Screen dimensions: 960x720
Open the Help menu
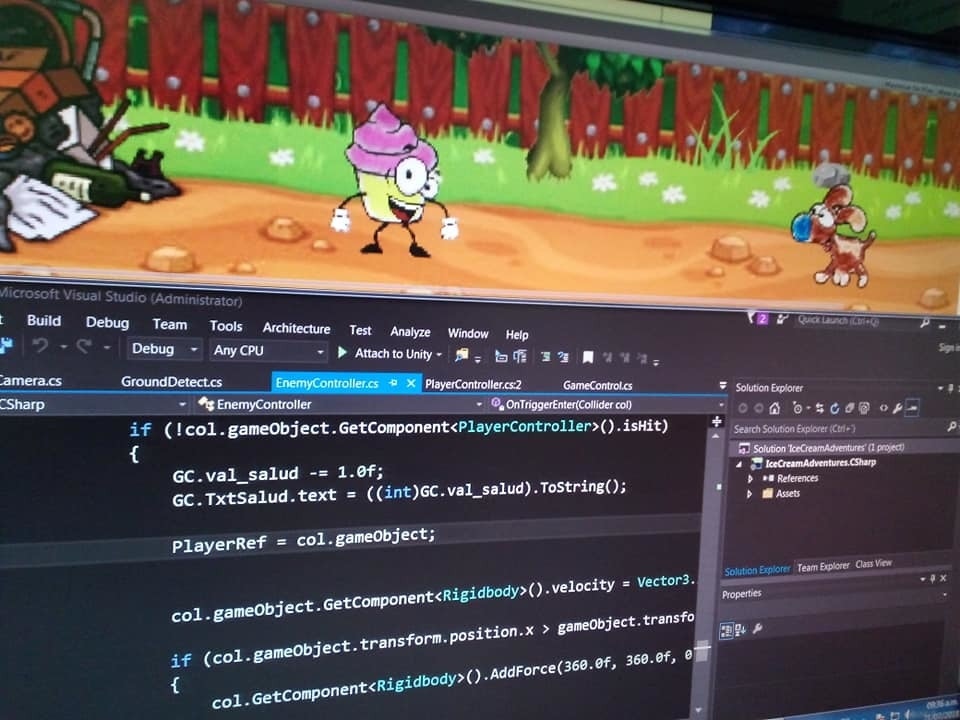point(517,334)
